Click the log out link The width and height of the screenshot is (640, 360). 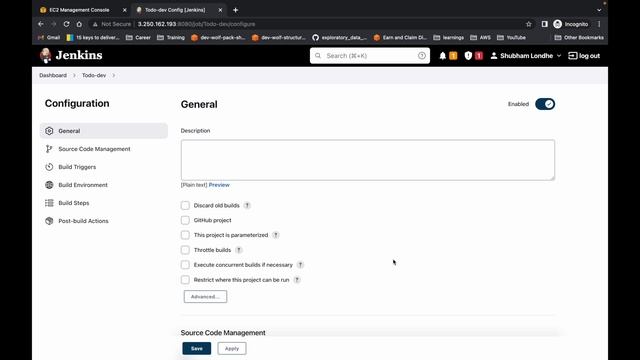(584, 56)
